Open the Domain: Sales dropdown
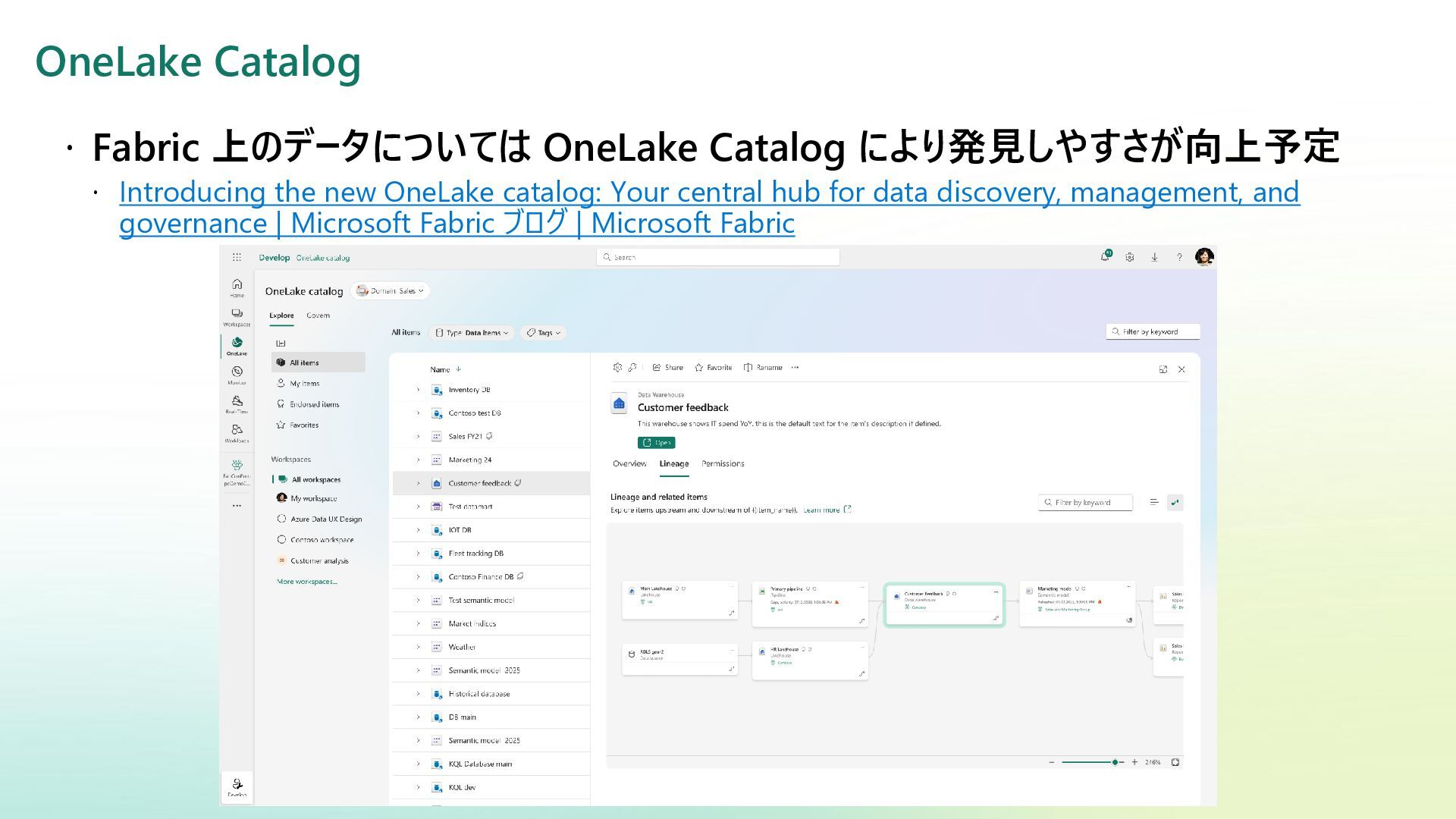 tap(391, 290)
